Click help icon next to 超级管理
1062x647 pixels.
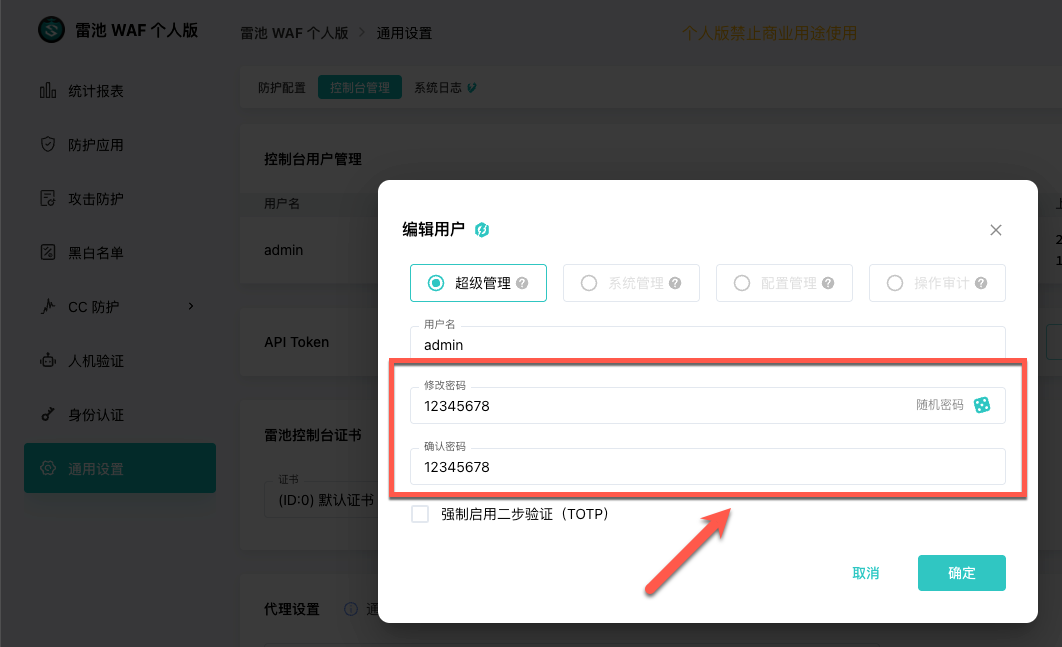pos(522,283)
